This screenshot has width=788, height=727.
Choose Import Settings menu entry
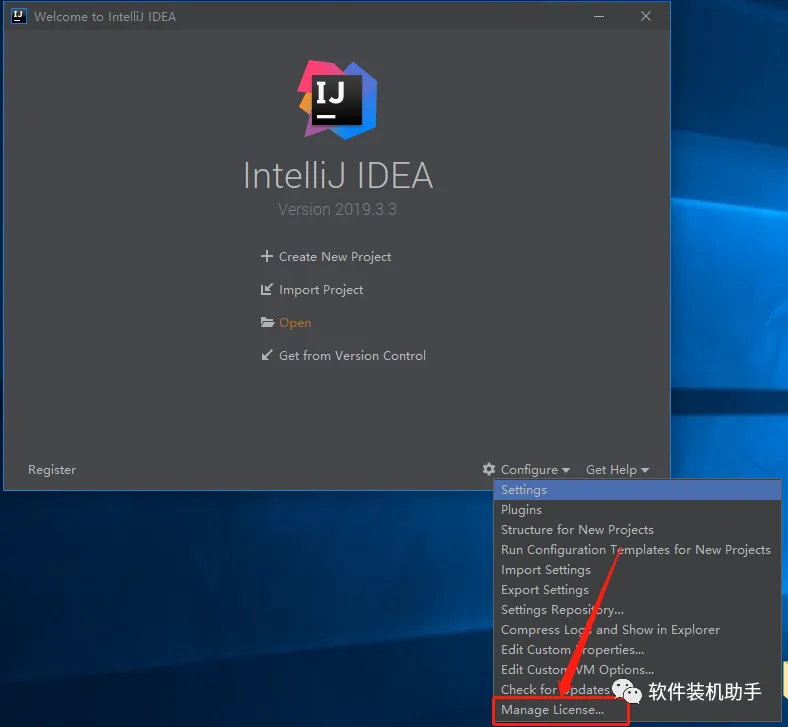[637, 570]
